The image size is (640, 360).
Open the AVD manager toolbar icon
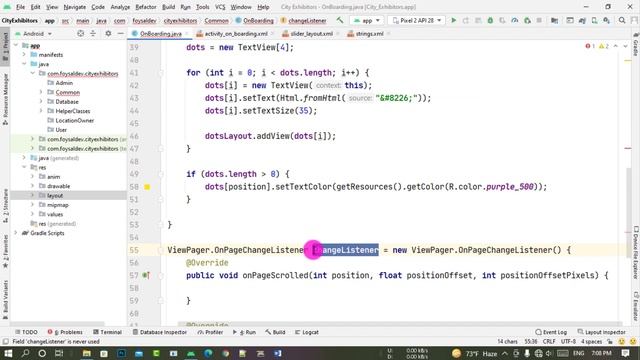coord(594,20)
